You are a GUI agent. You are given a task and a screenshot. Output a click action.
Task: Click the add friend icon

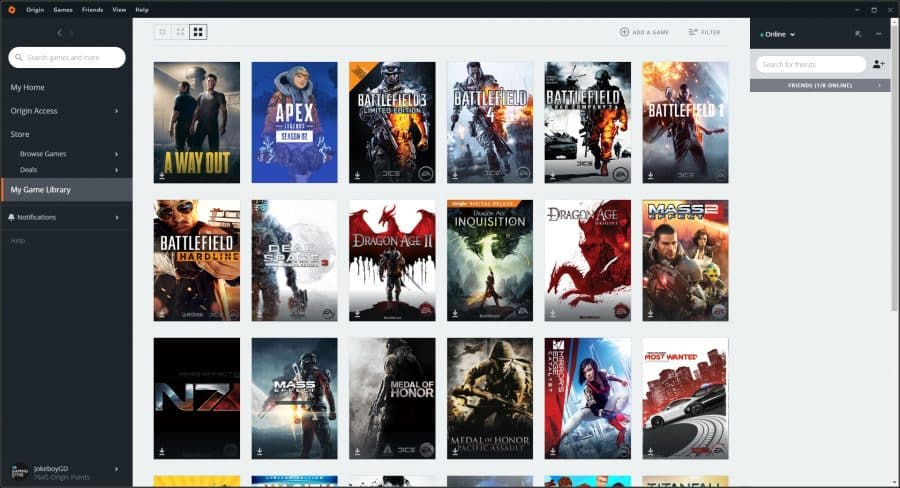click(x=878, y=64)
